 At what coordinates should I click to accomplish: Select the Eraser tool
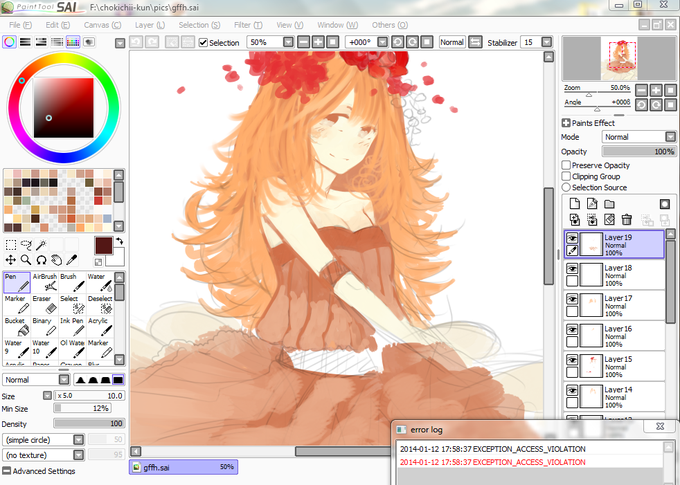tap(45, 305)
